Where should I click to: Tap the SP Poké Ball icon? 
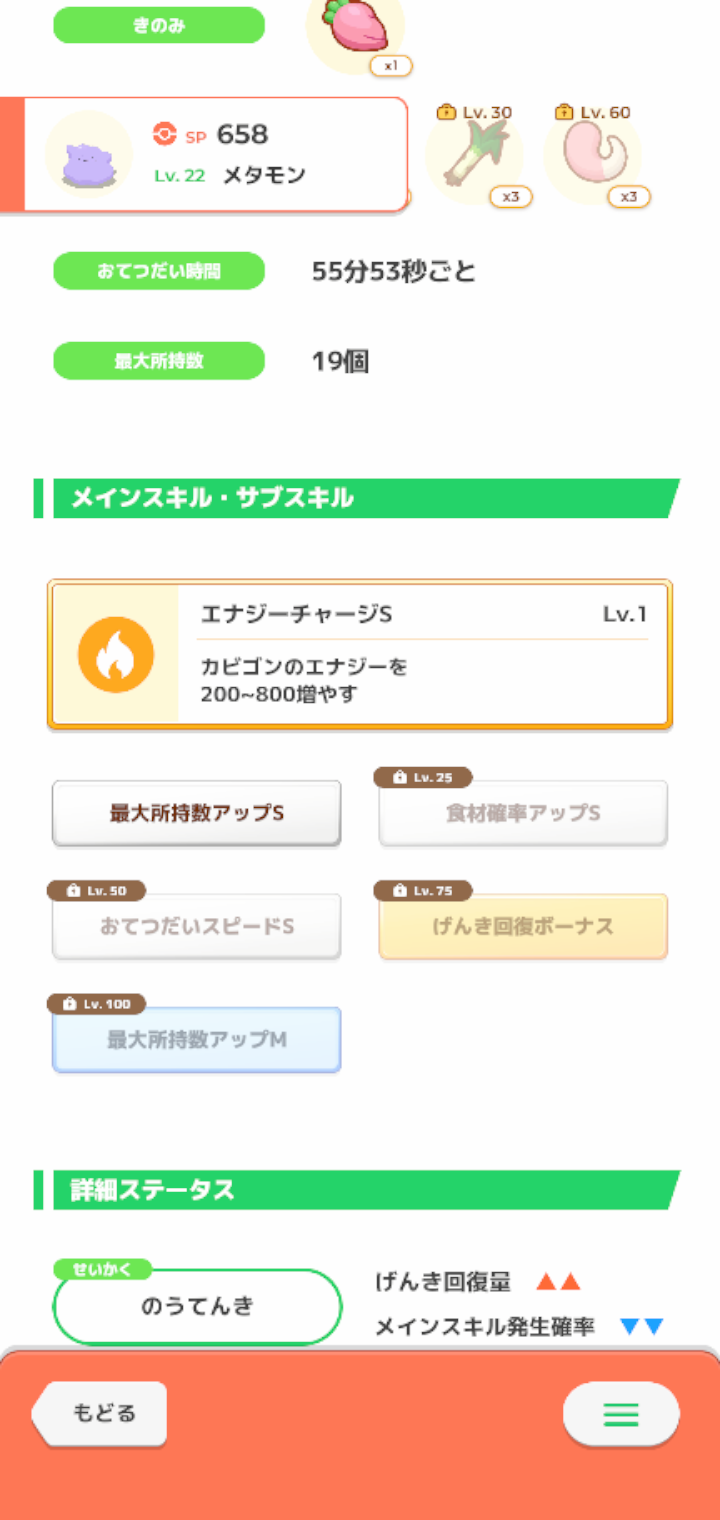coord(165,134)
